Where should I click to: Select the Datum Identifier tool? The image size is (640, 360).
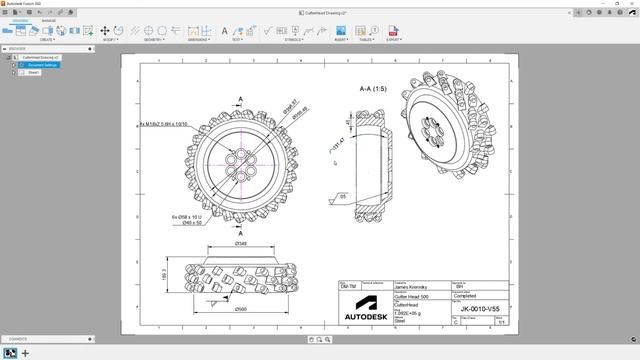[x=295, y=31]
